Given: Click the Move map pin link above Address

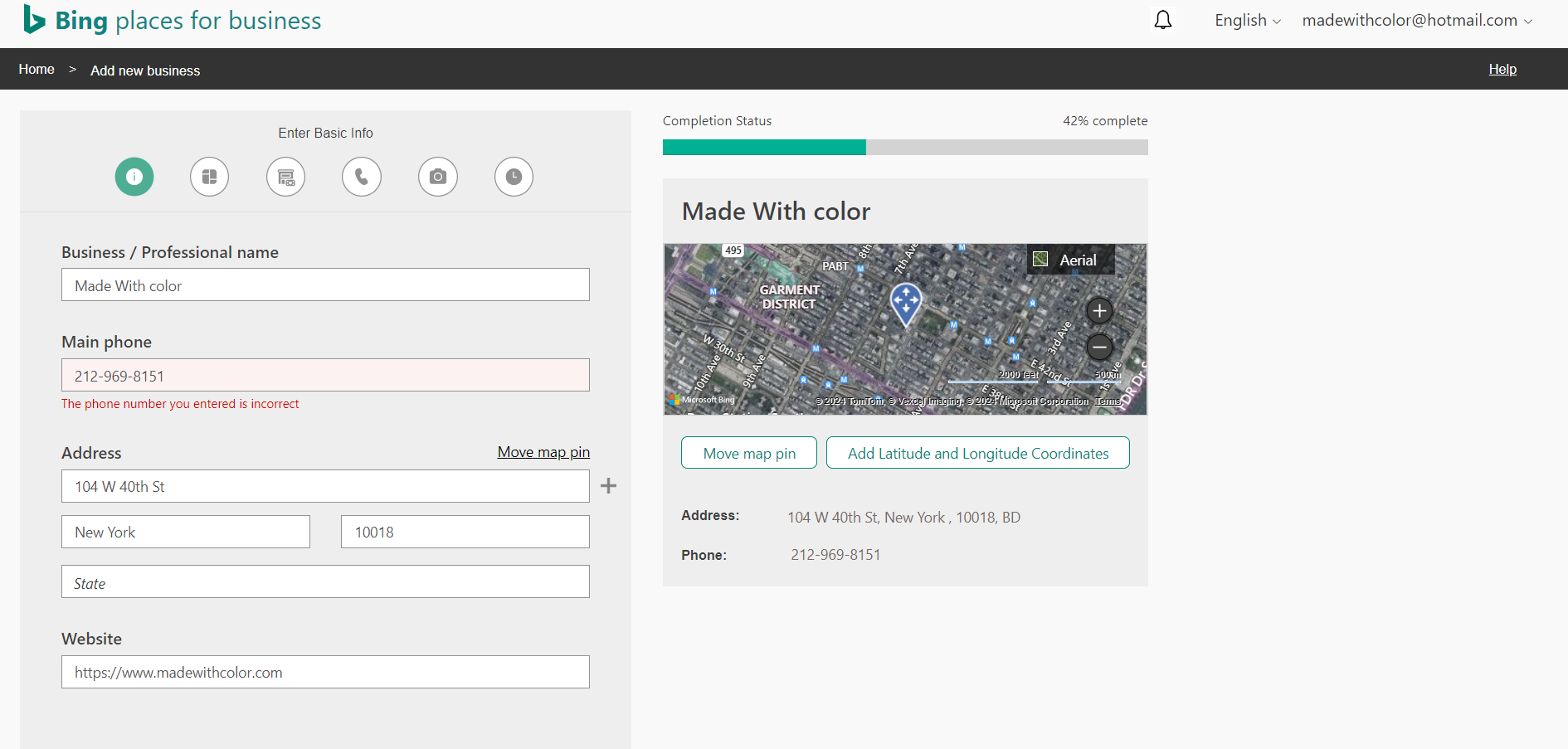Looking at the screenshot, I should [543, 452].
